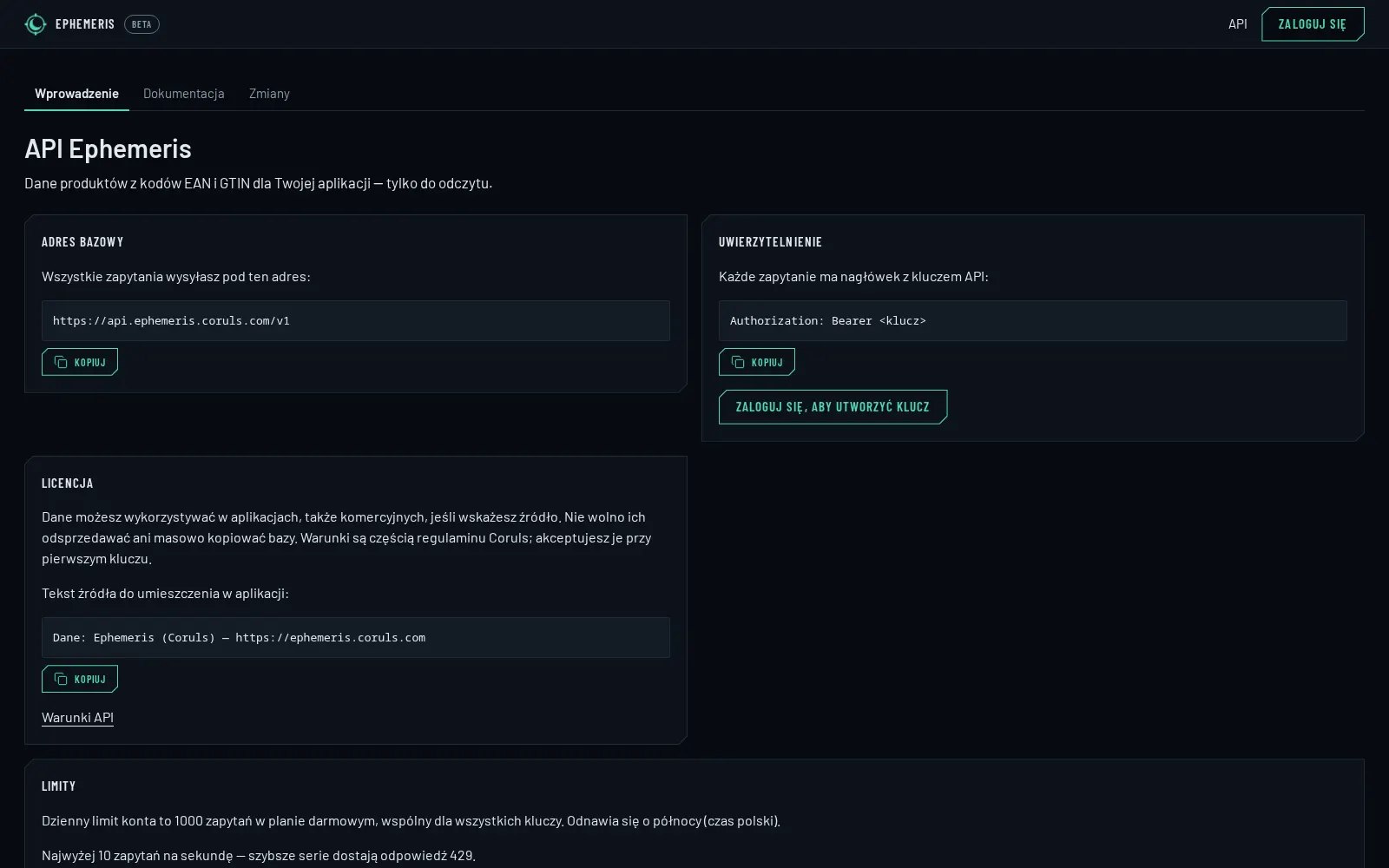Click the ADRES BAZOWY card title
The image size is (1389, 868).
(82, 241)
